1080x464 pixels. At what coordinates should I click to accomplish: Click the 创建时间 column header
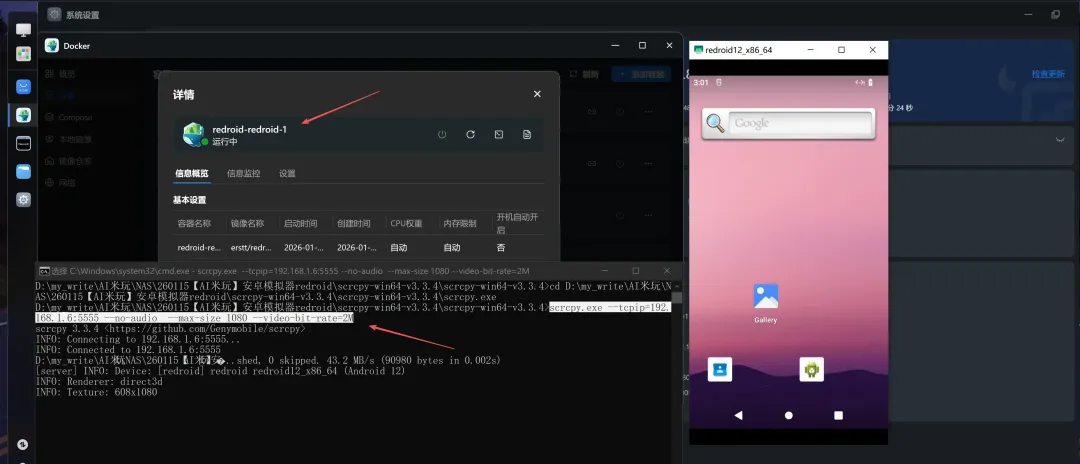coord(354,224)
